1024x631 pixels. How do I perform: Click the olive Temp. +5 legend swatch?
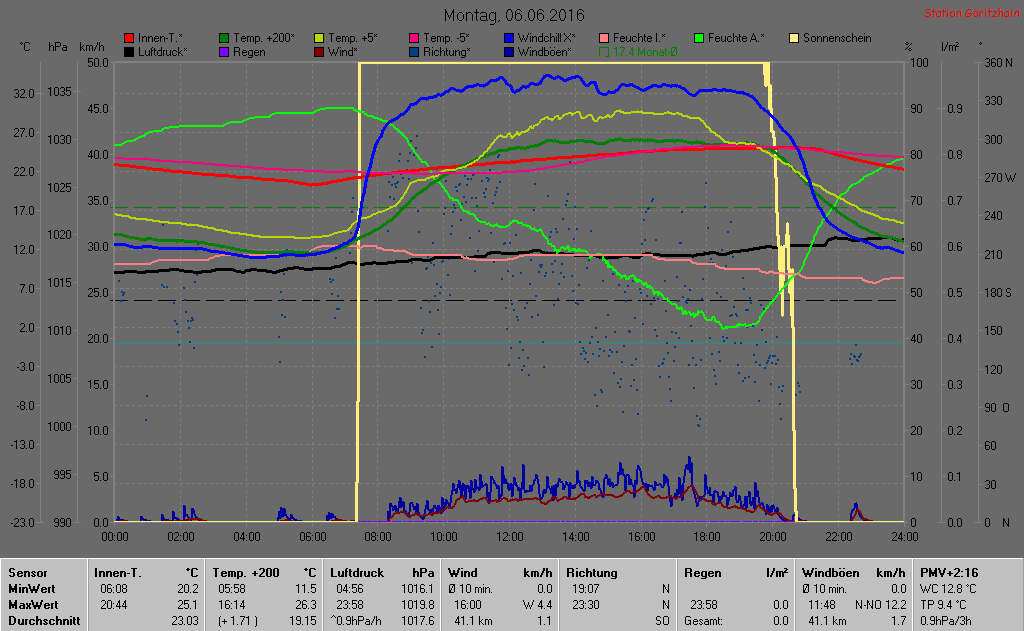(x=319, y=39)
